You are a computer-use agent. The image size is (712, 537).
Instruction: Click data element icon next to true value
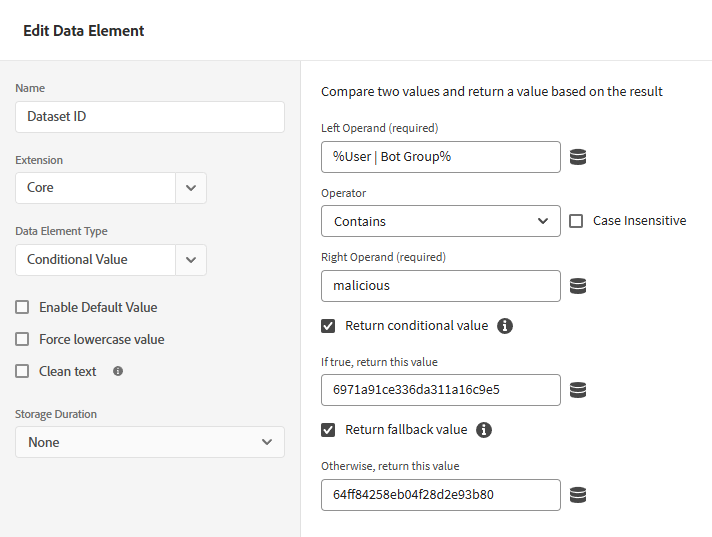pyautogui.click(x=578, y=390)
